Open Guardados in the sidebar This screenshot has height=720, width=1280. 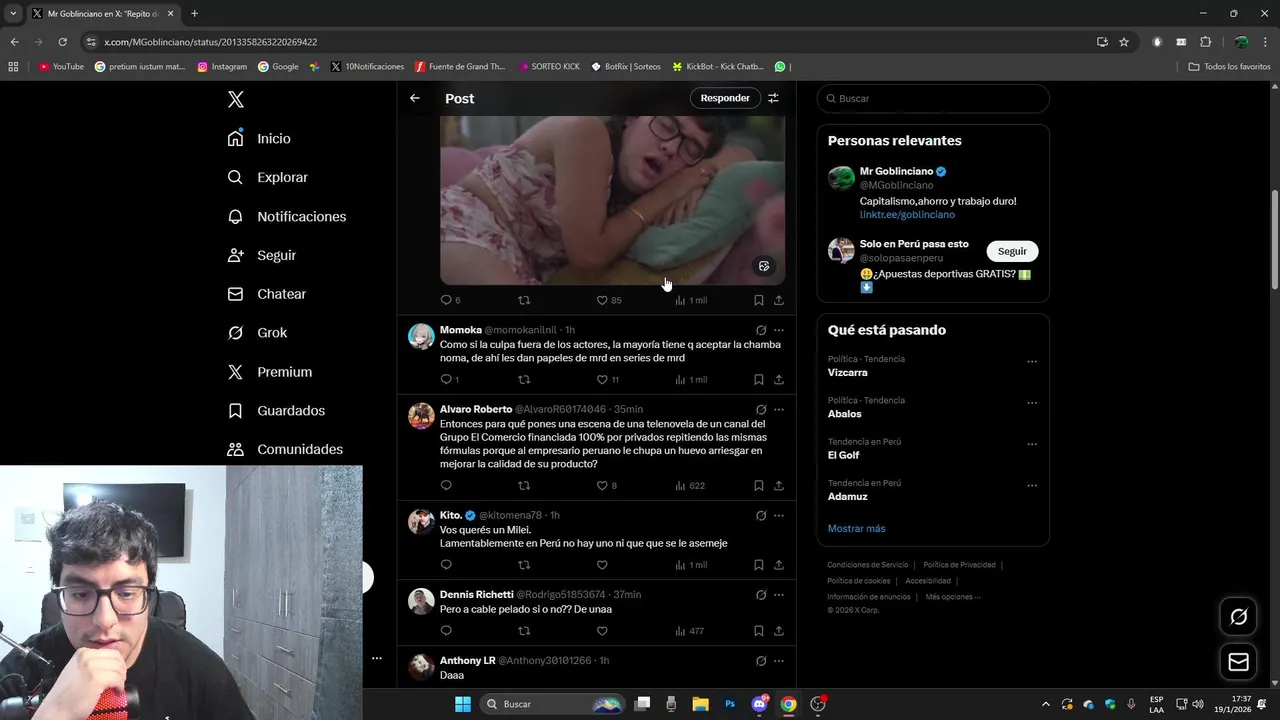[276, 411]
